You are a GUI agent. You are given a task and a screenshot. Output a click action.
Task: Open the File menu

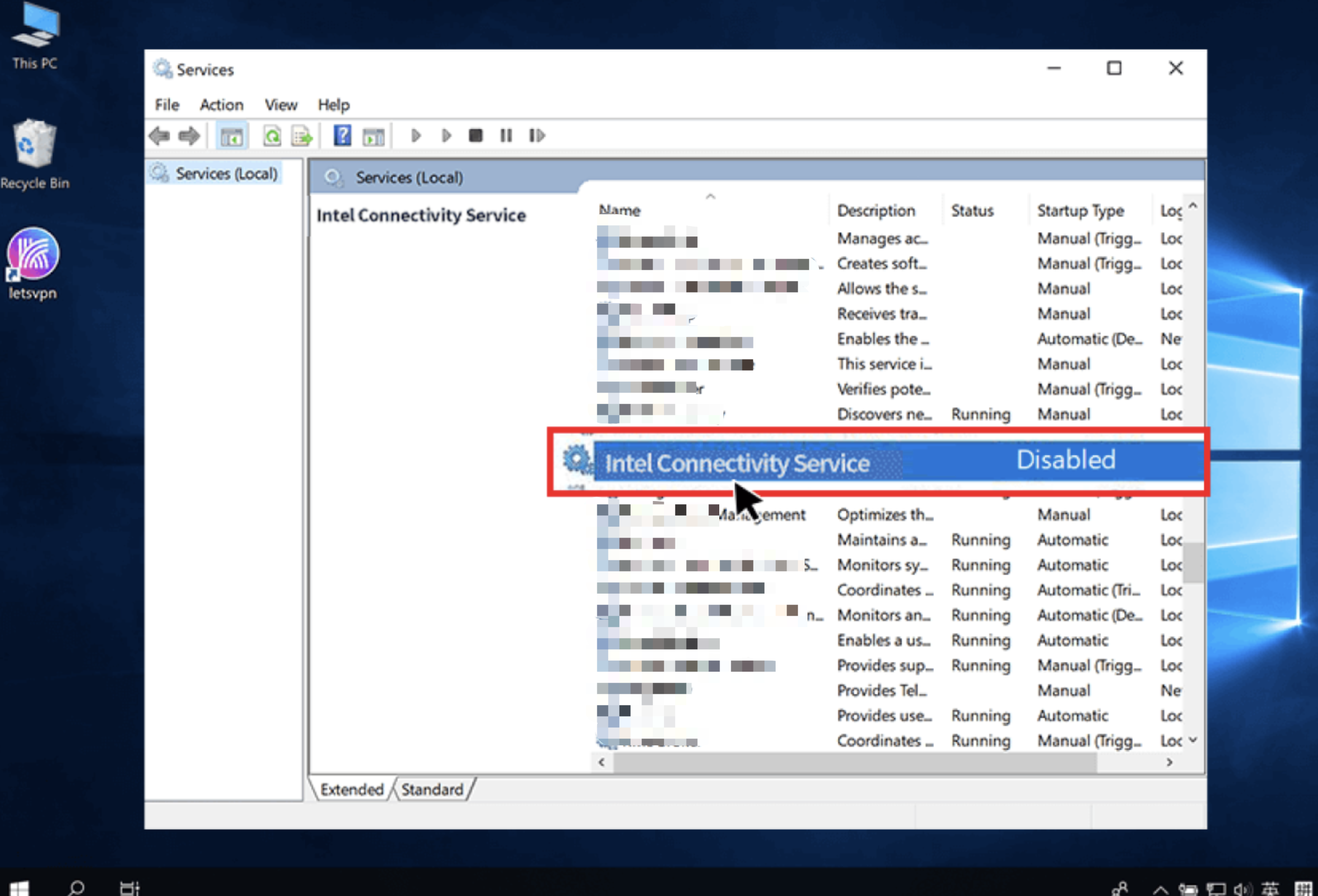(x=167, y=105)
